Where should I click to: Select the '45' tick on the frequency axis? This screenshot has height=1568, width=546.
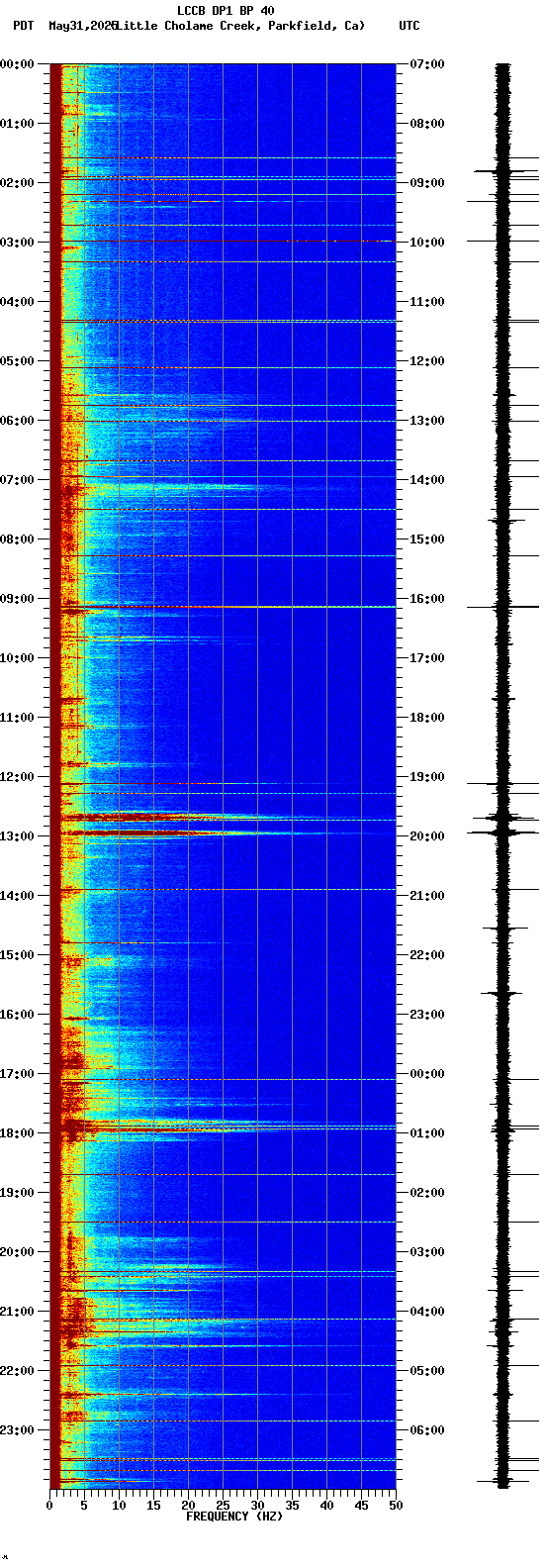[x=361, y=1506]
